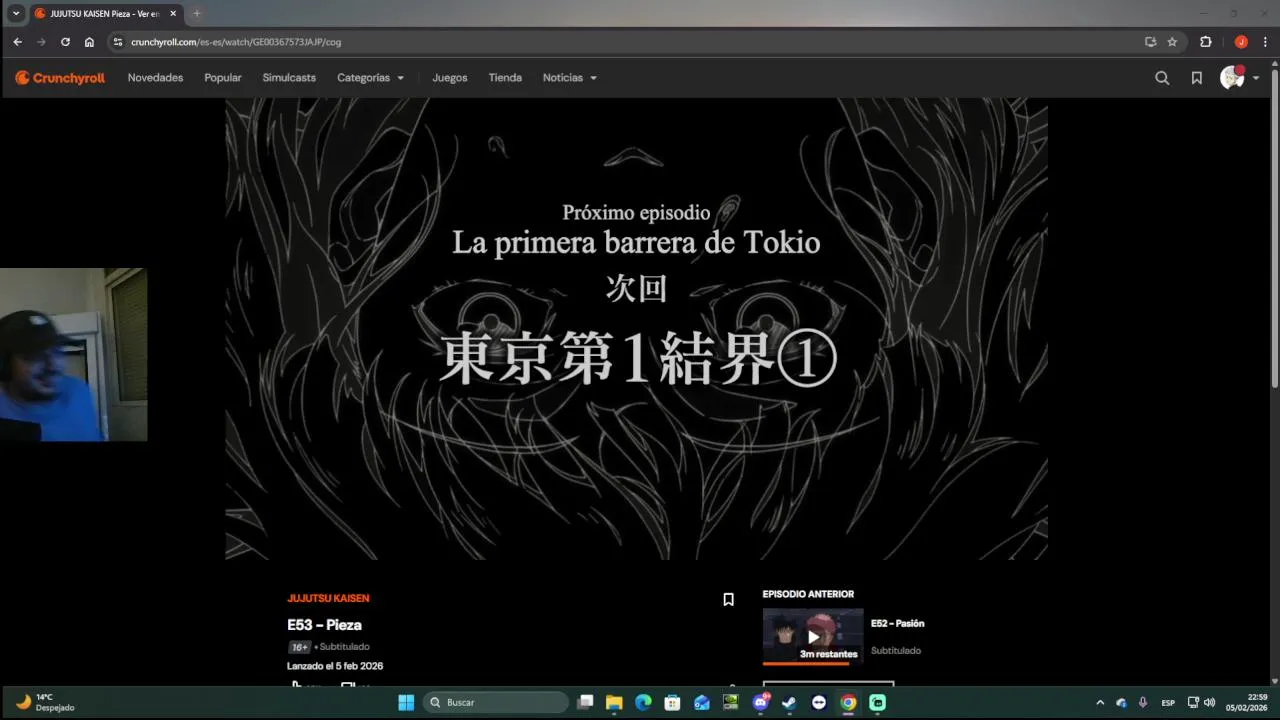Play previous episode E52 thumbnail
Viewport: 1280px width, 720px height.
[x=813, y=636]
